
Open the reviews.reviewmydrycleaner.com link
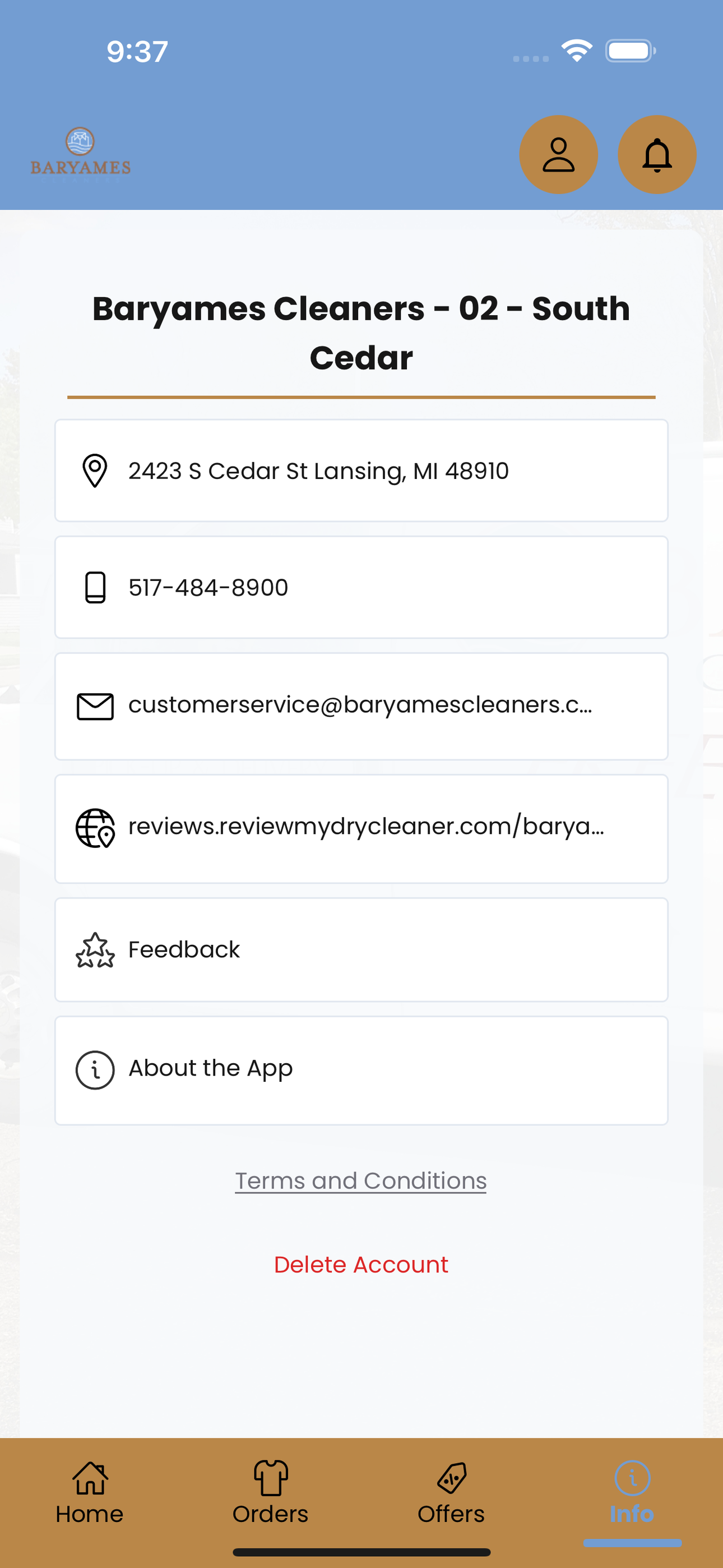[361, 828]
